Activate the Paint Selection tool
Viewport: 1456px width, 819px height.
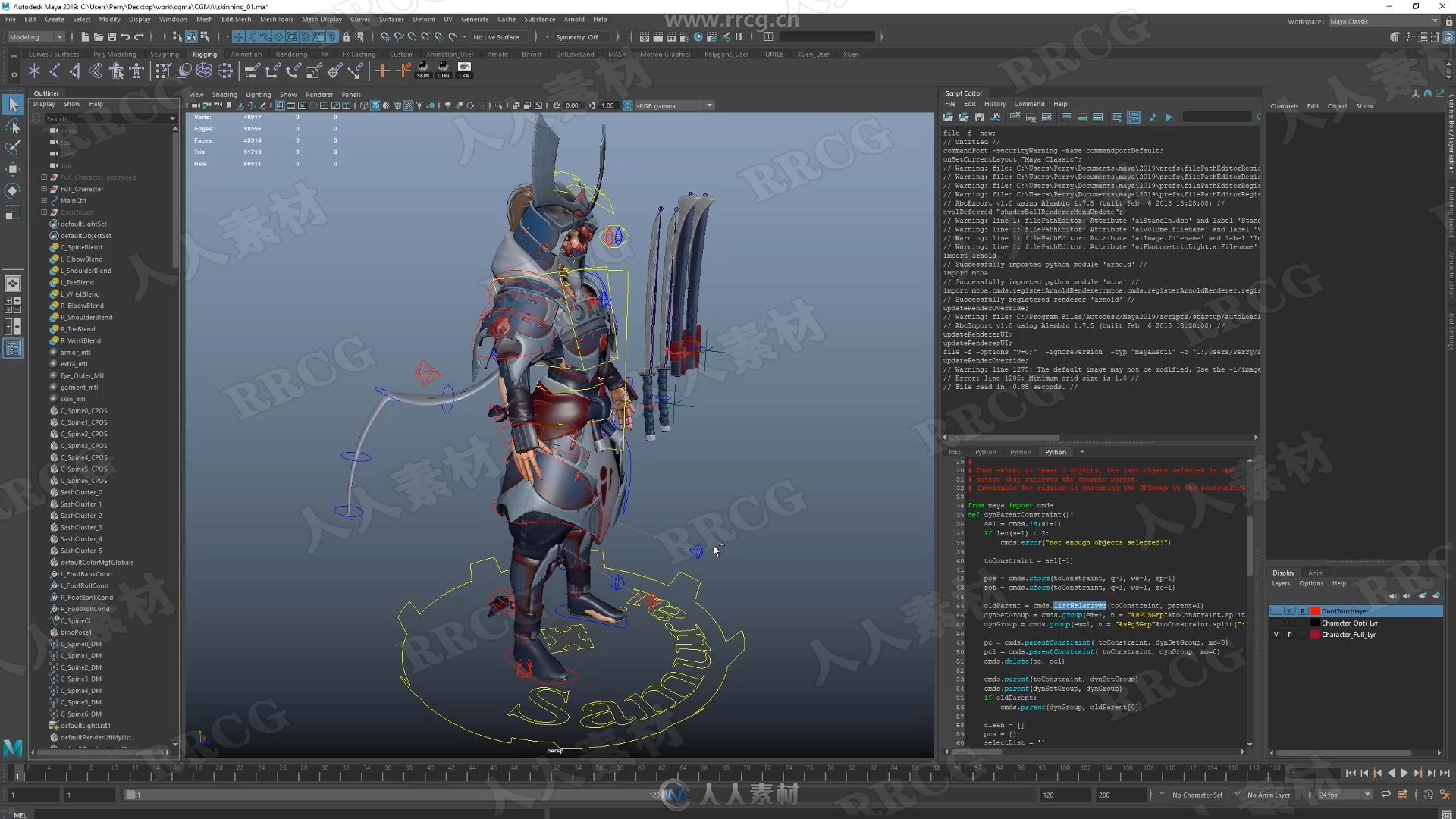coord(13,147)
